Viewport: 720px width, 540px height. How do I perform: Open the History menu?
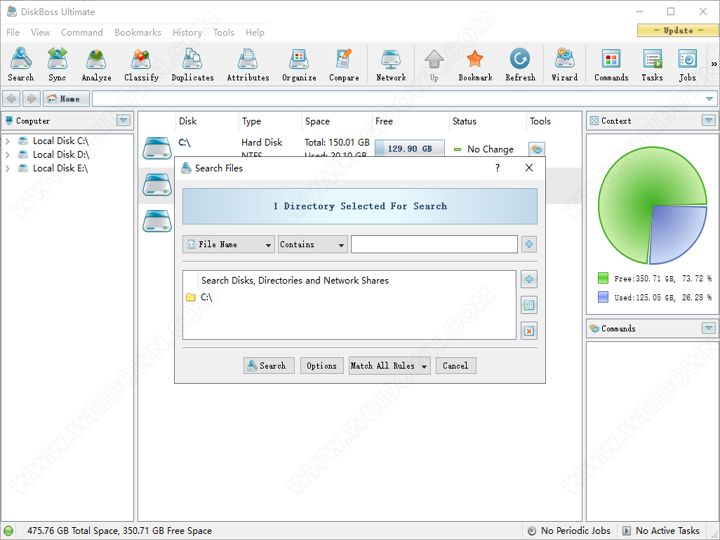(187, 33)
